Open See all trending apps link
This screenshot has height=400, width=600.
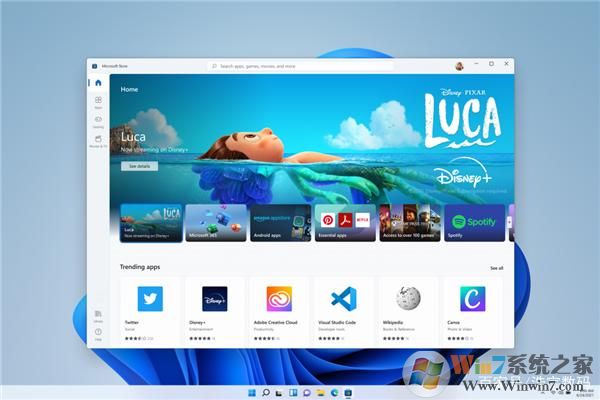point(497,268)
